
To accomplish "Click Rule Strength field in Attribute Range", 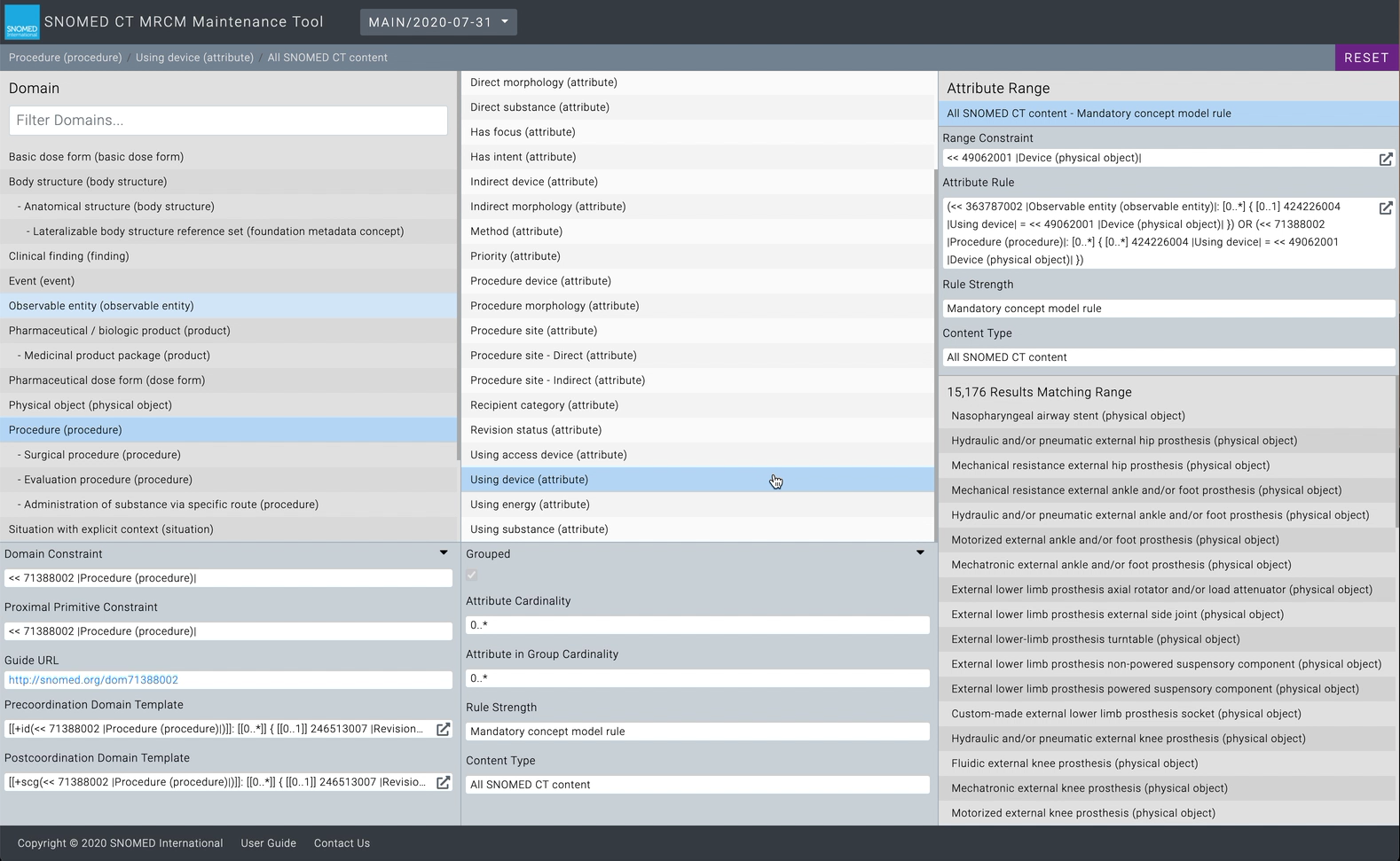I will click(x=1168, y=309).
